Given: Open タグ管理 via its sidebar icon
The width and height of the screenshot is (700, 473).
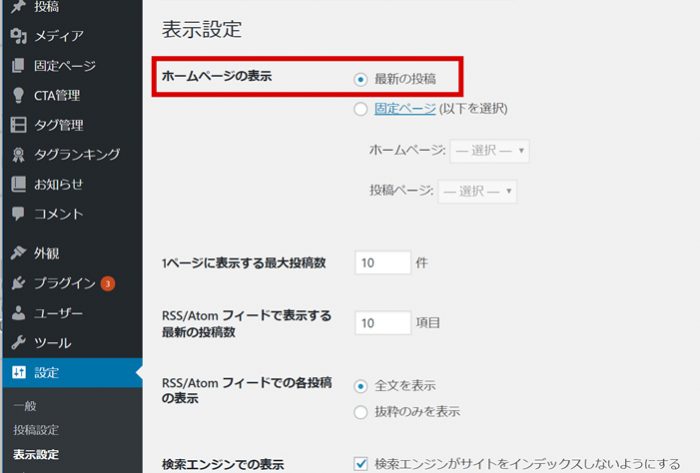Looking at the screenshot, I should click(x=17, y=125).
